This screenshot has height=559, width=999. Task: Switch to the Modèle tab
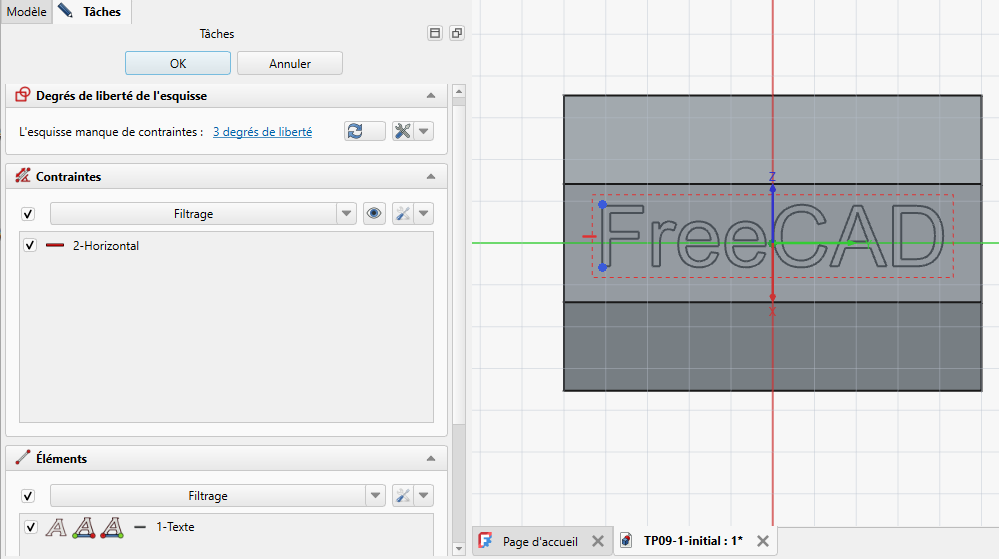tap(27, 11)
